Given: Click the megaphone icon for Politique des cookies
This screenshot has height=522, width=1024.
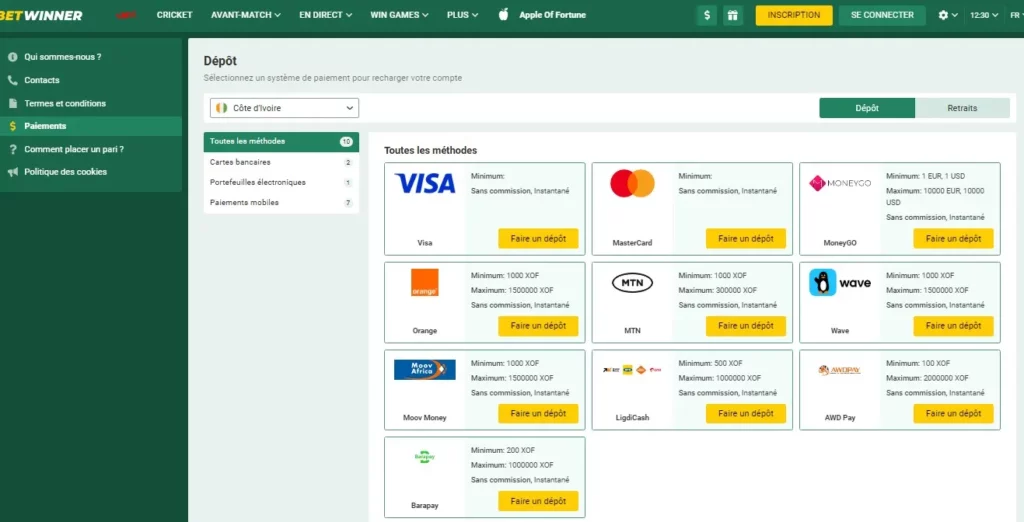Looking at the screenshot, I should tap(12, 172).
